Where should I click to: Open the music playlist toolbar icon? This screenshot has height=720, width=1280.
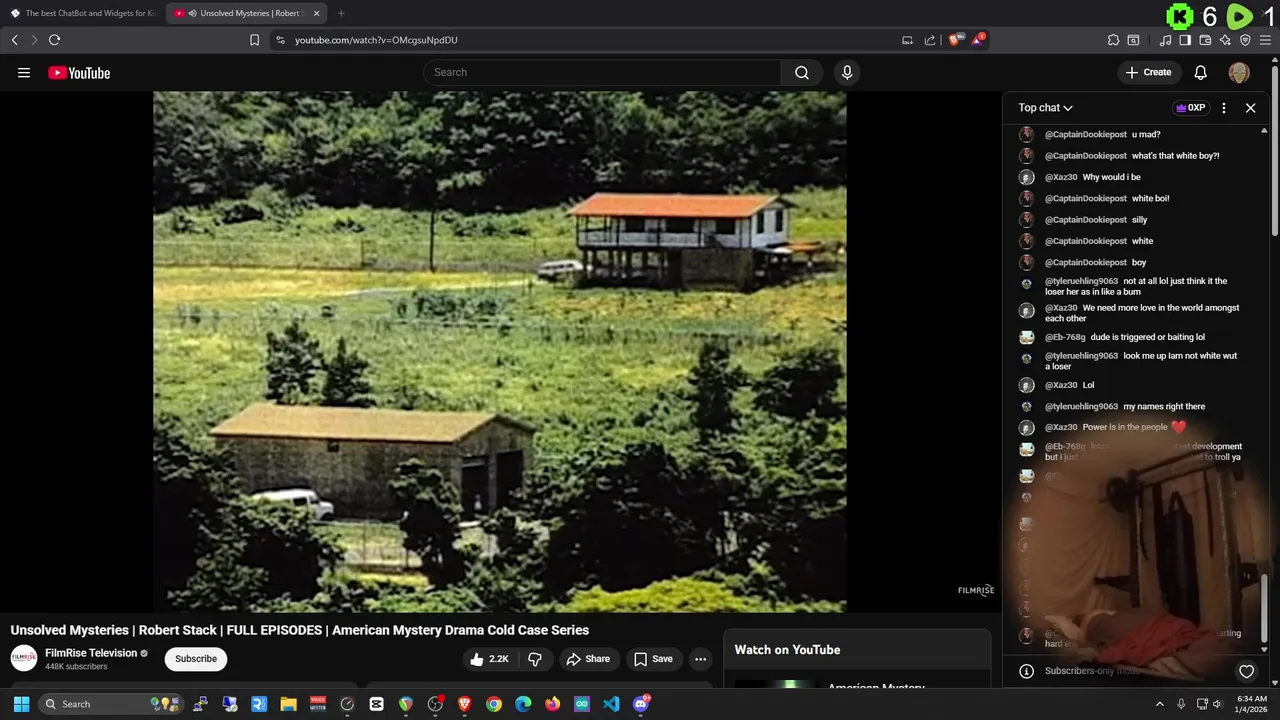1165,40
